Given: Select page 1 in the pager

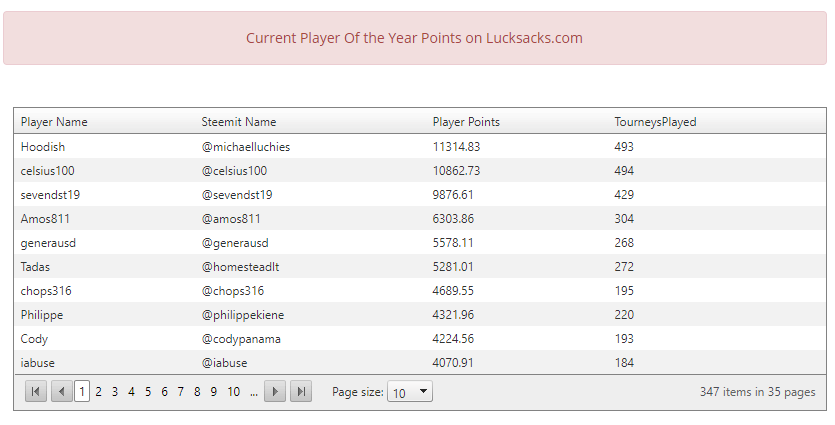Looking at the screenshot, I should point(81,392).
